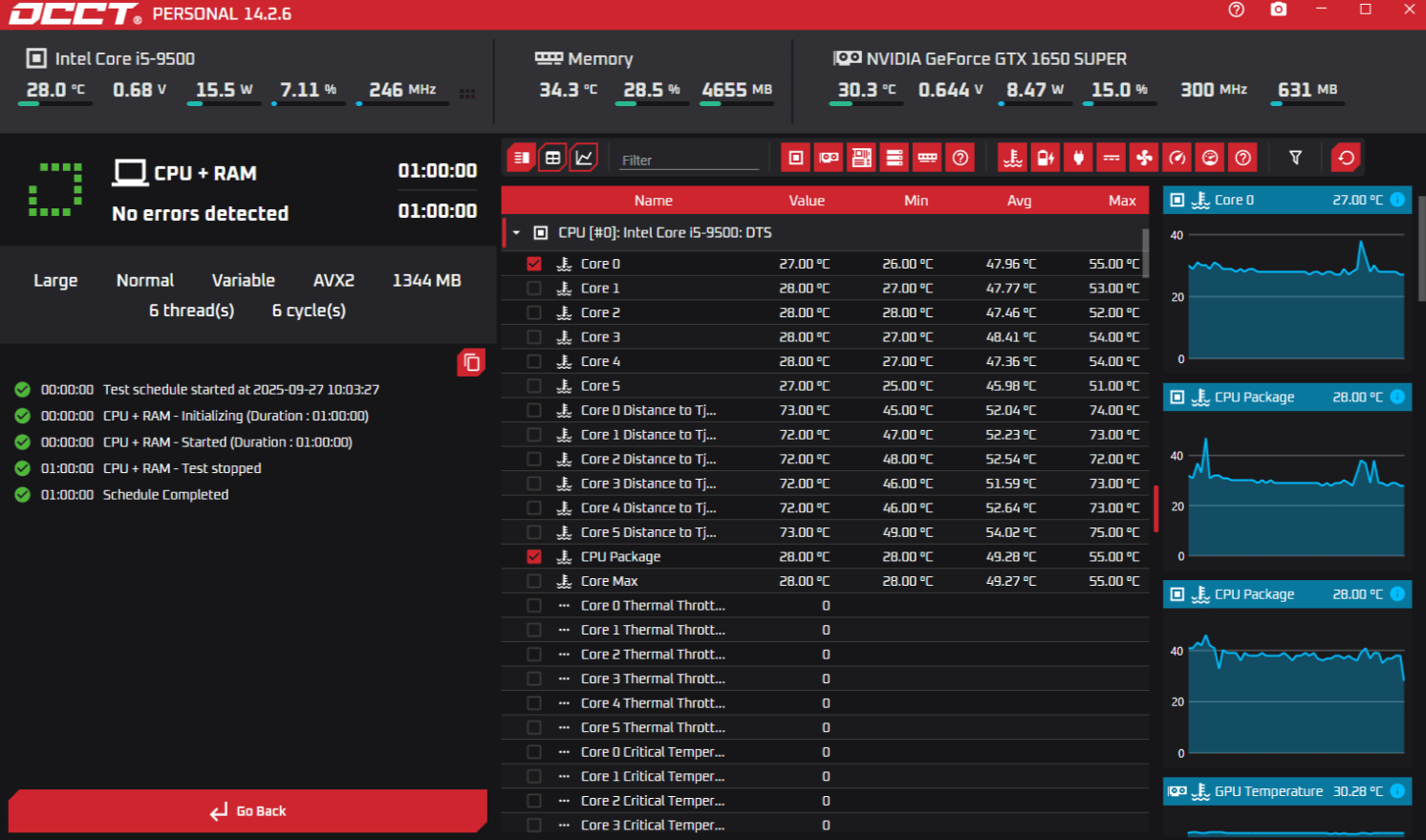Screen dimensions: 1426x840
Task: Take a screenshot with camera icon
Action: pos(1278,10)
